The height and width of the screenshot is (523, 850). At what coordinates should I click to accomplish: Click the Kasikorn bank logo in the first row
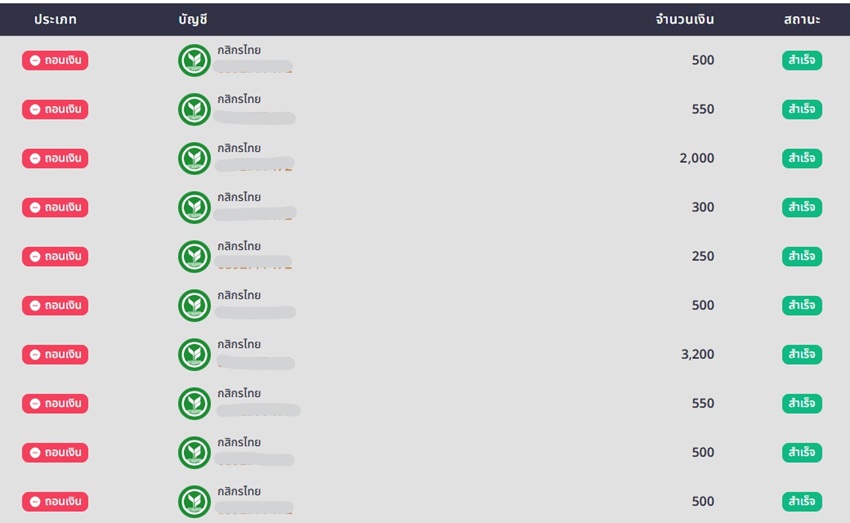tap(194, 61)
